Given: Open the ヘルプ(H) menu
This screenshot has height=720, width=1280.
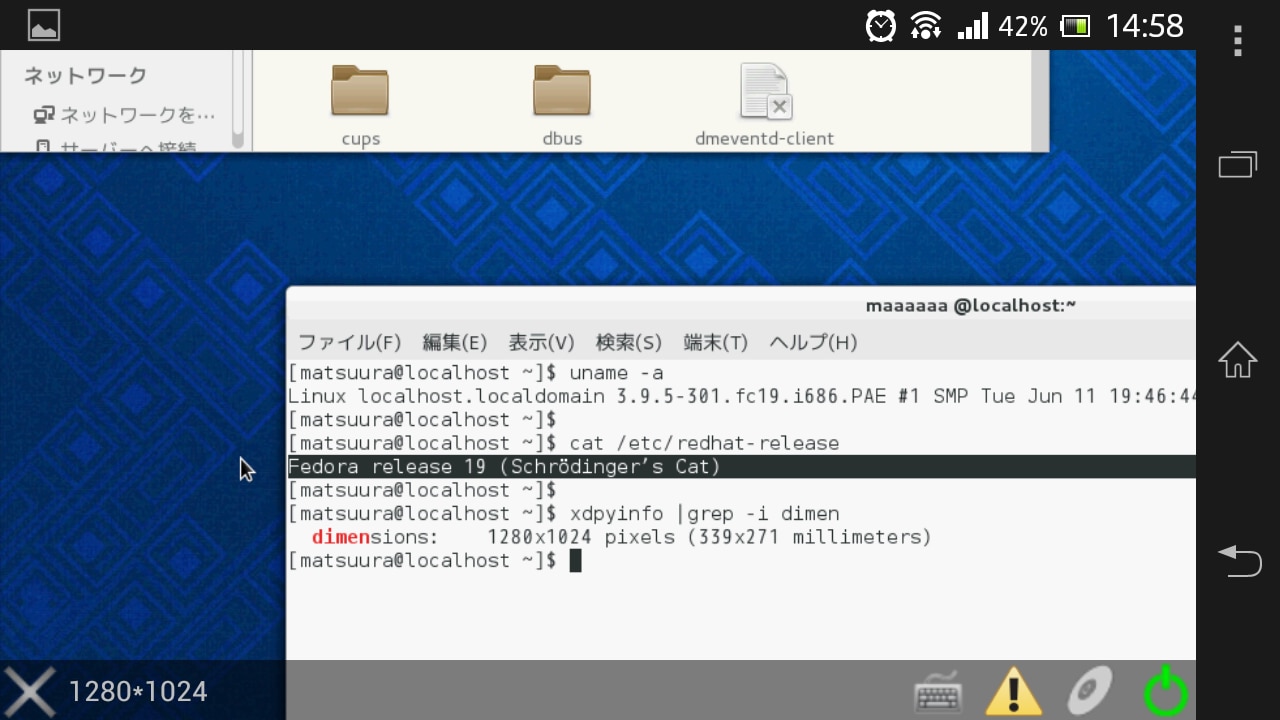Looking at the screenshot, I should click(x=812, y=343).
